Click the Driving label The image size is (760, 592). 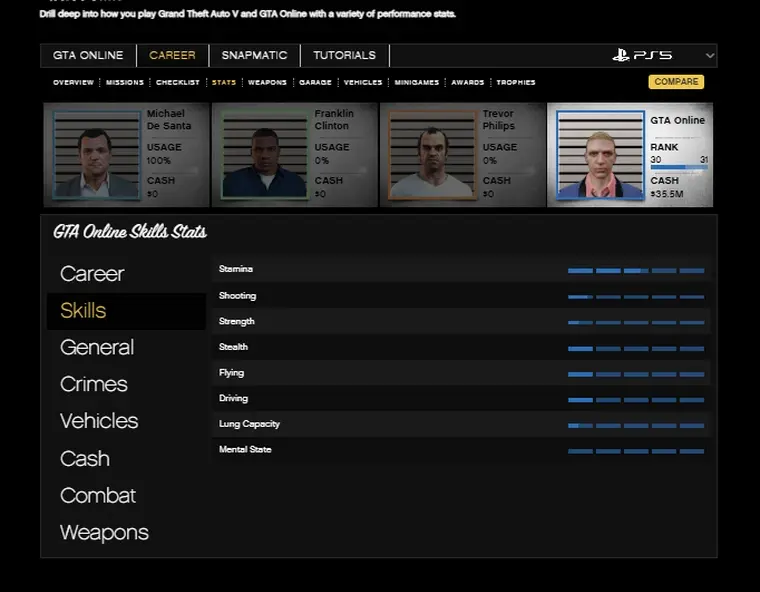pos(233,399)
